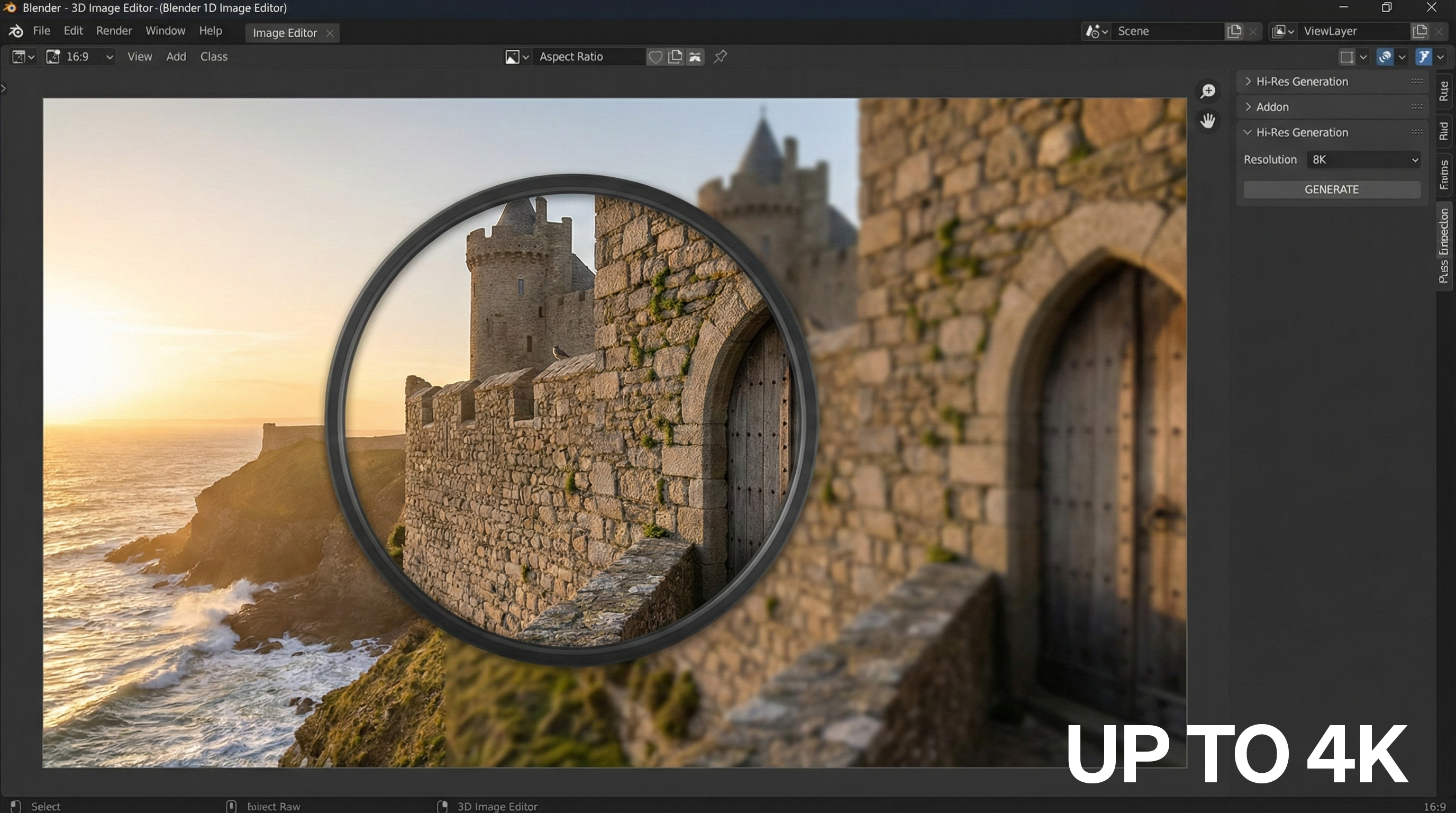1456x813 pixels.
Task: Expand the Addon panel
Action: coord(1272,107)
